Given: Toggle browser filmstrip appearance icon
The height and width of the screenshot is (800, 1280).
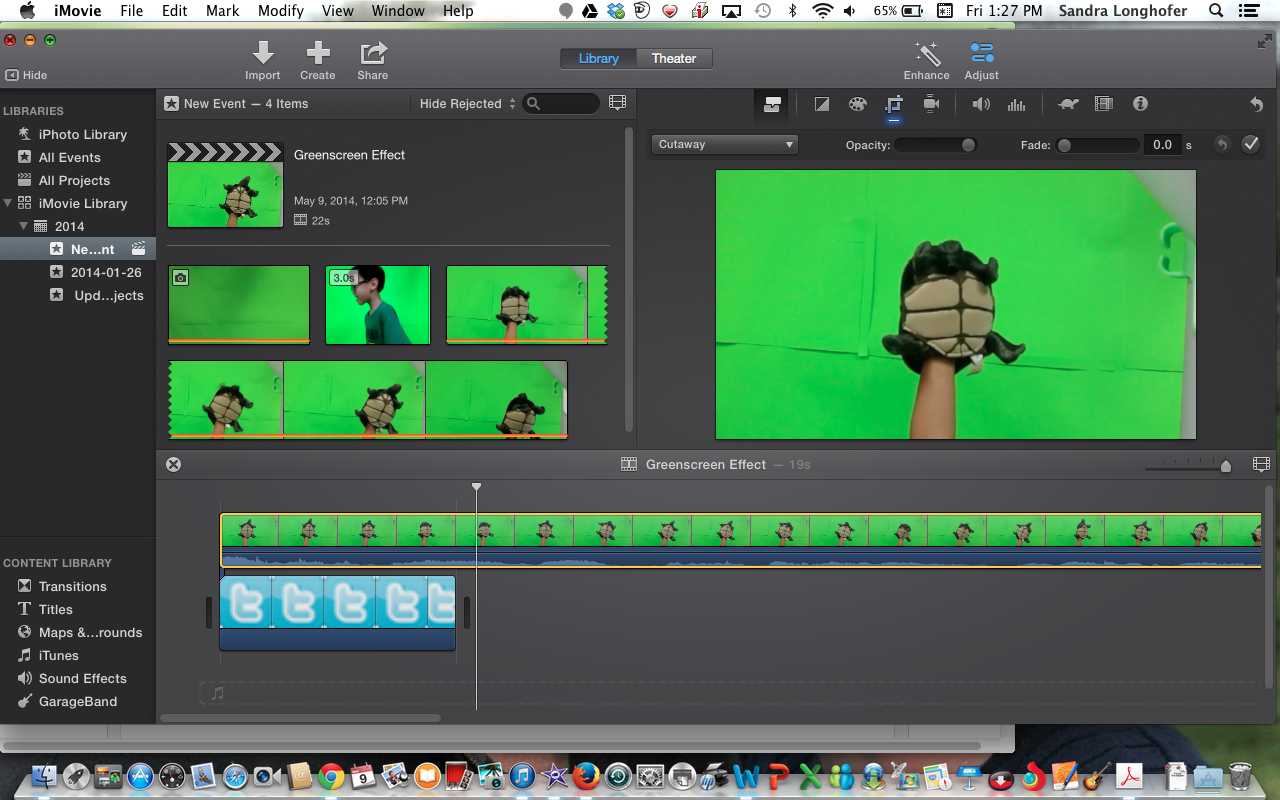Looking at the screenshot, I should [x=617, y=103].
